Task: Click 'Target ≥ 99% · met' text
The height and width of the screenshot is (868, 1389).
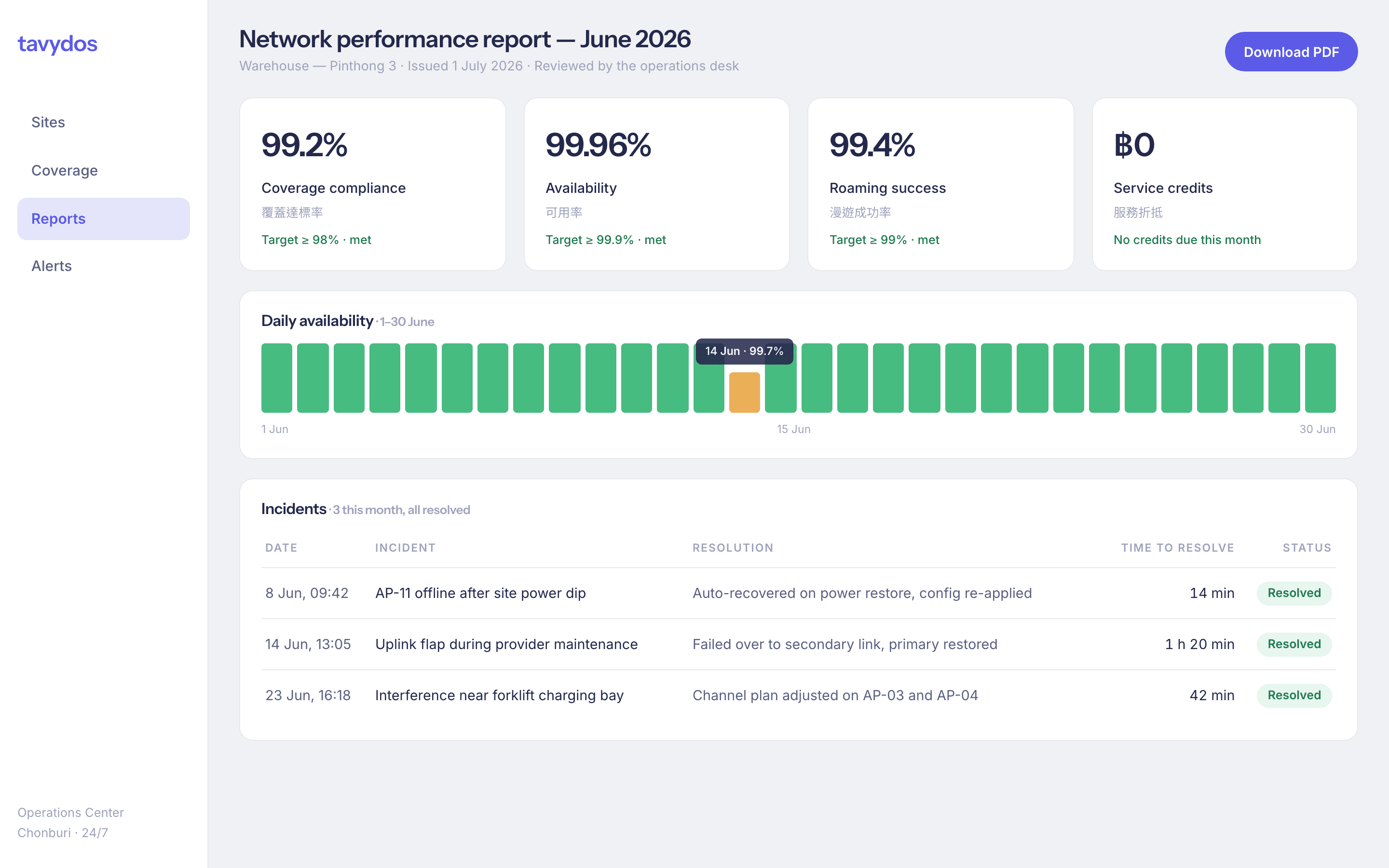Action: click(885, 240)
